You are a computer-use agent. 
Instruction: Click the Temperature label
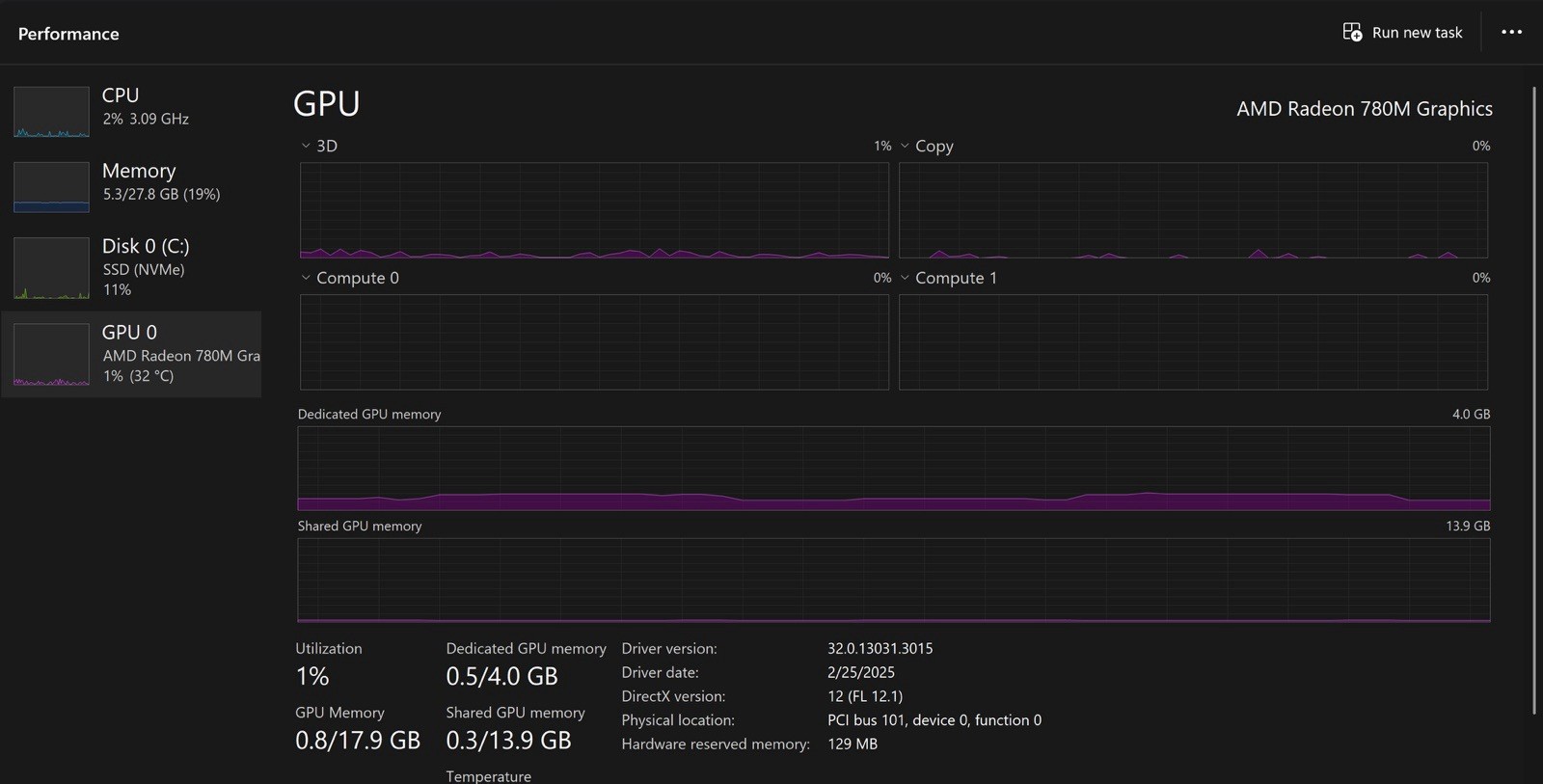pyautogui.click(x=488, y=776)
